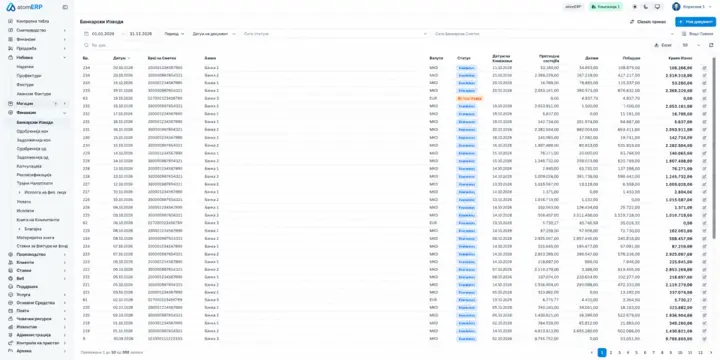Click the atomERP logo
This screenshot has width=720, height=360.
pyautogui.click(x=24, y=7)
